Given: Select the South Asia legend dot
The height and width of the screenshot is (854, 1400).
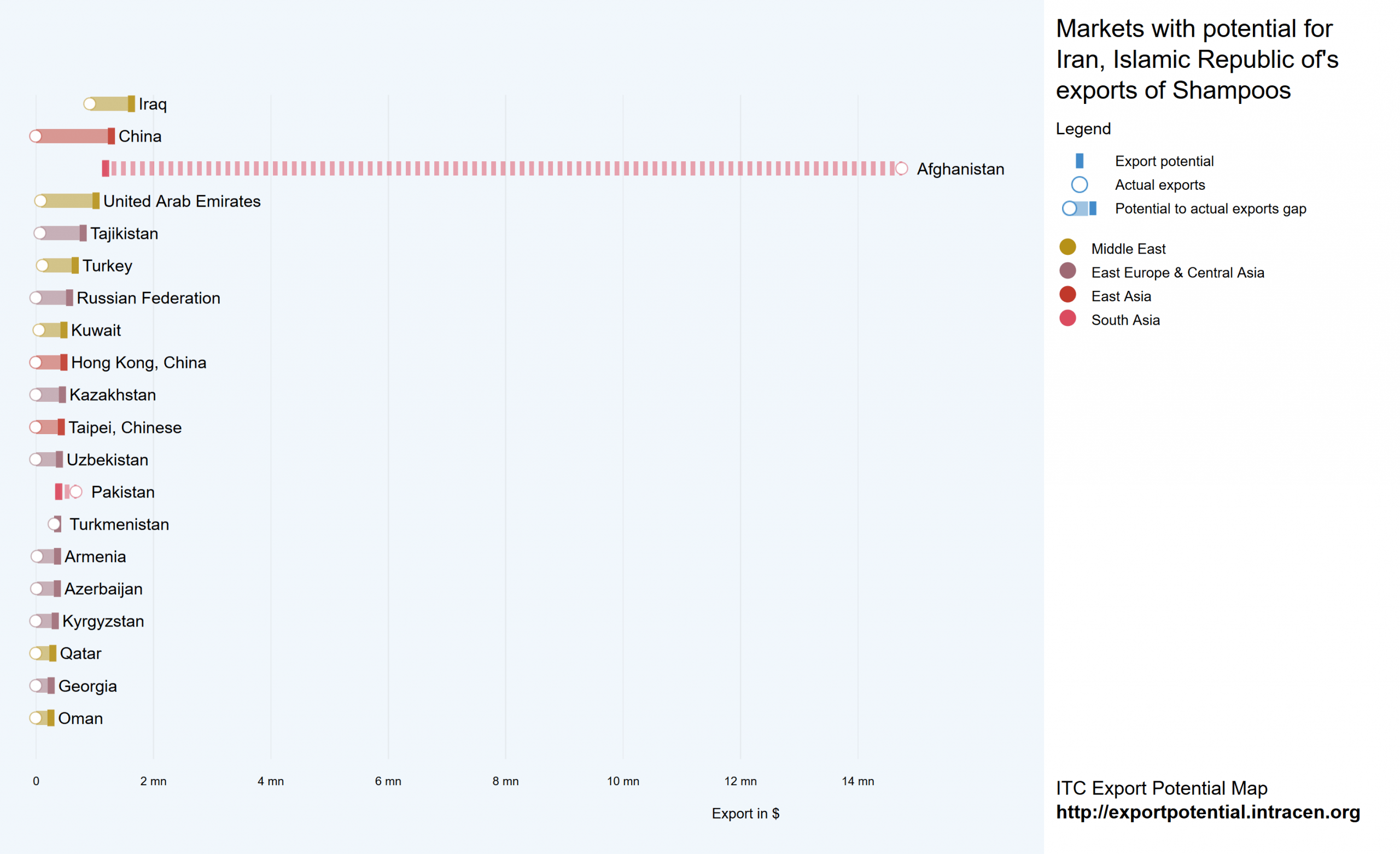Looking at the screenshot, I should click(1067, 319).
